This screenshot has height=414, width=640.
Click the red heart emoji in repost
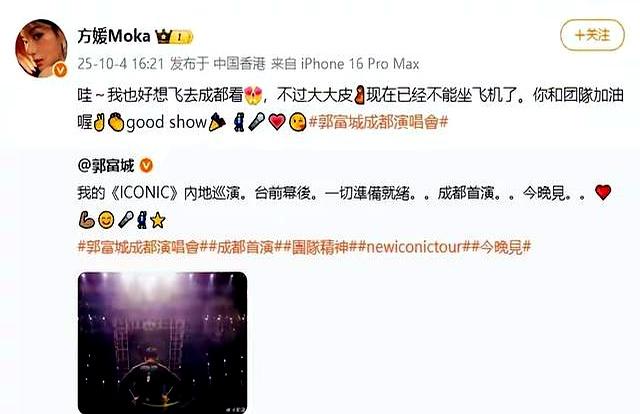tap(603, 192)
